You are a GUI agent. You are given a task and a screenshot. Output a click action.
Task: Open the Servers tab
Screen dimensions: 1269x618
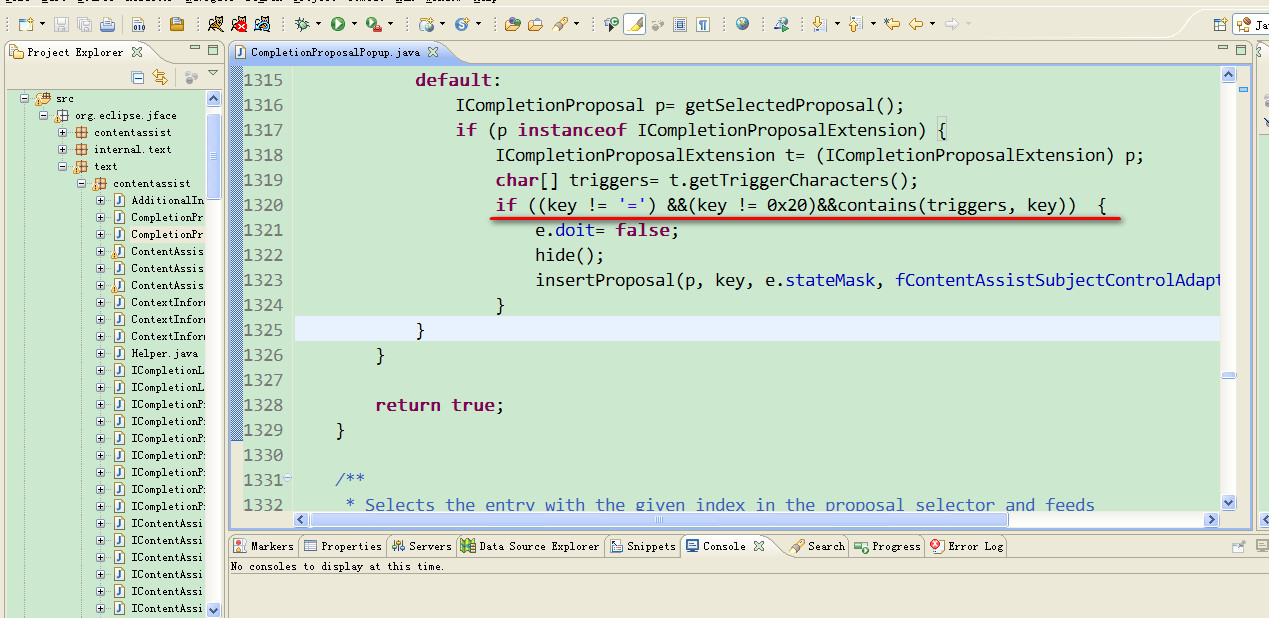(x=422, y=546)
